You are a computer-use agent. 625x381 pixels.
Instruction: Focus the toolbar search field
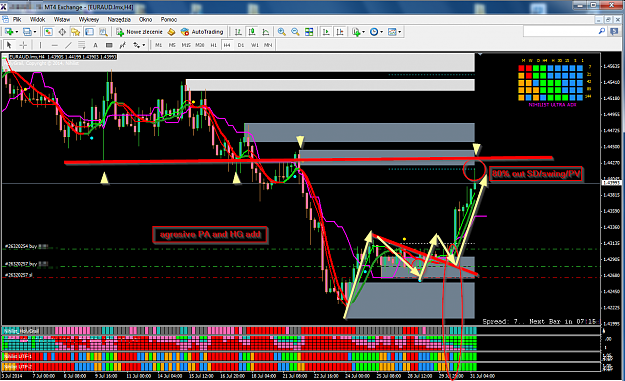coord(560,31)
